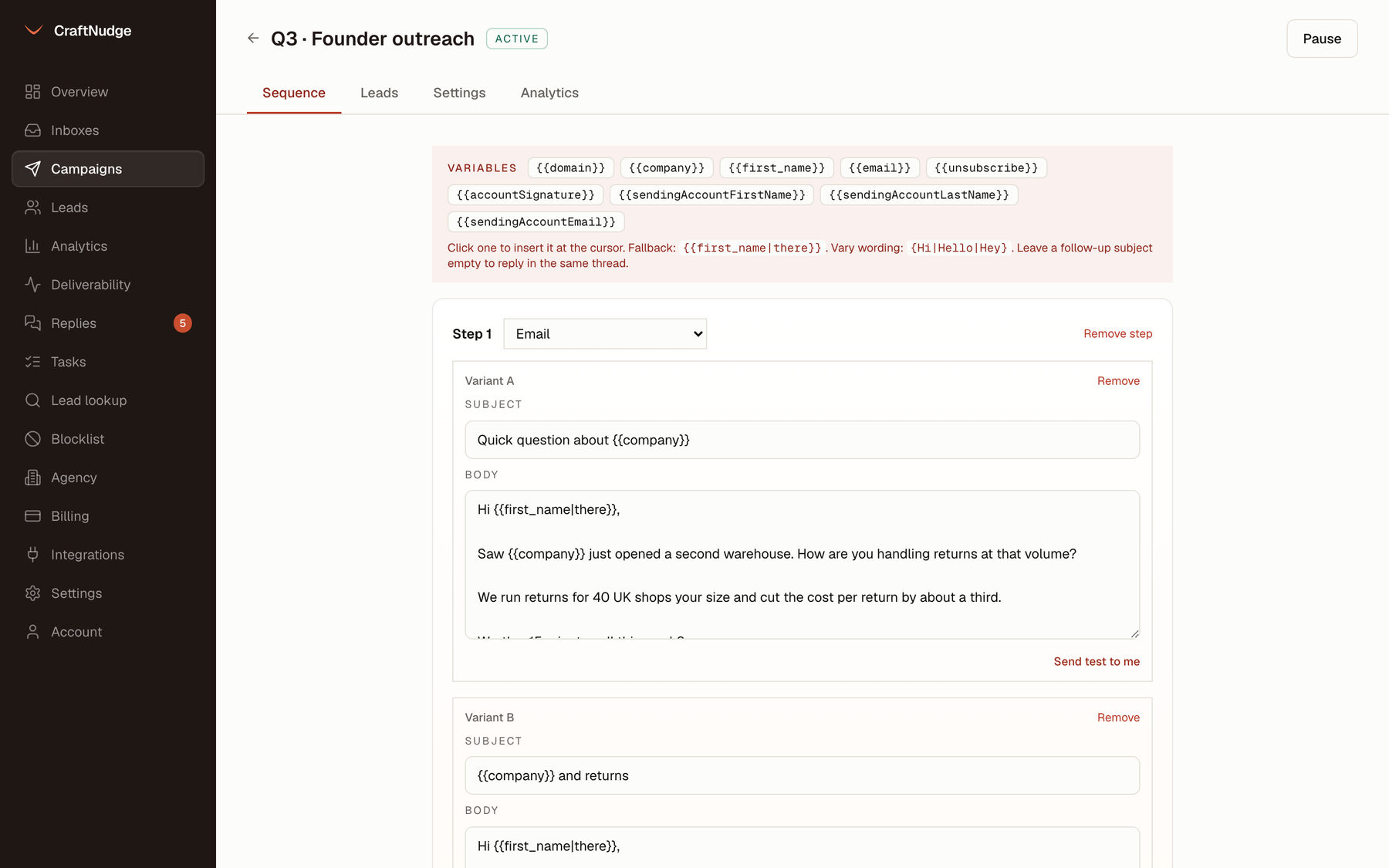This screenshot has width=1389, height=868.
Task: Insert the {{email}} variable
Action: point(880,168)
